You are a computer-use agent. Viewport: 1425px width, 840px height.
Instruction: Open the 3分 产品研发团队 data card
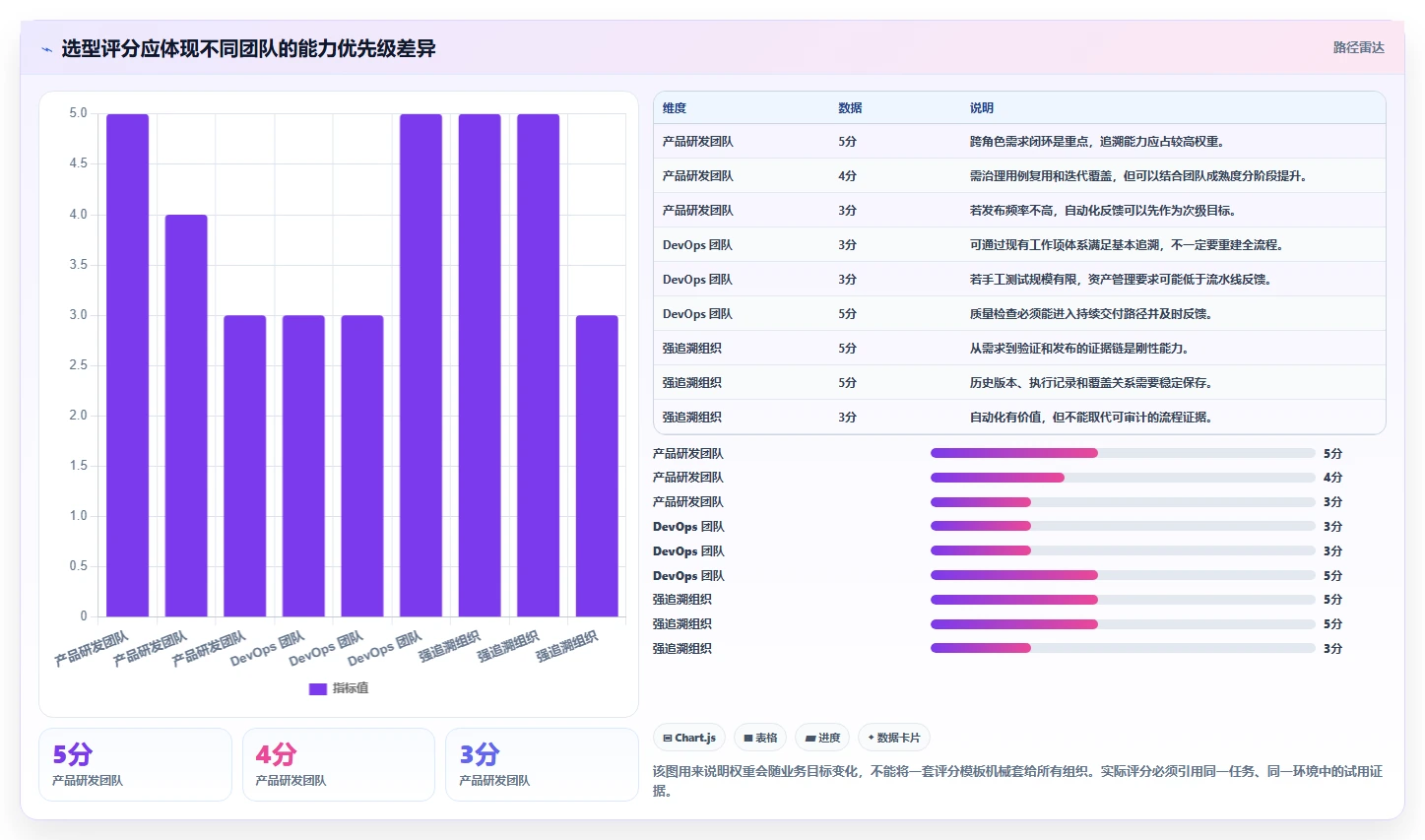pos(542,765)
